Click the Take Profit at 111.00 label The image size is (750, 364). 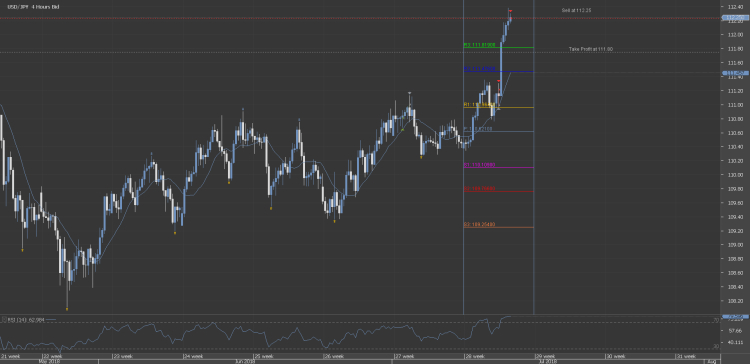pyautogui.click(x=591, y=49)
